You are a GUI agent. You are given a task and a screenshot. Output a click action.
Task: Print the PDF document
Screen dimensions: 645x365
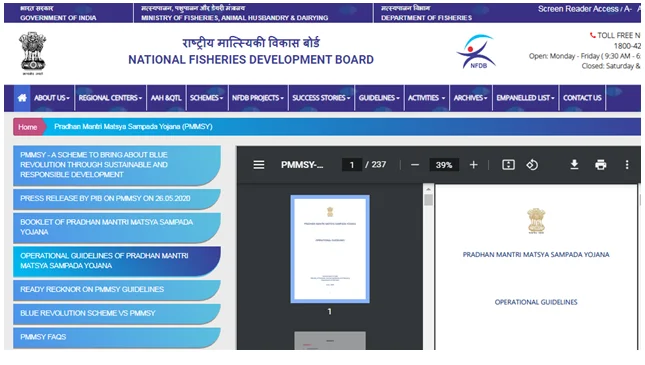tap(601, 165)
